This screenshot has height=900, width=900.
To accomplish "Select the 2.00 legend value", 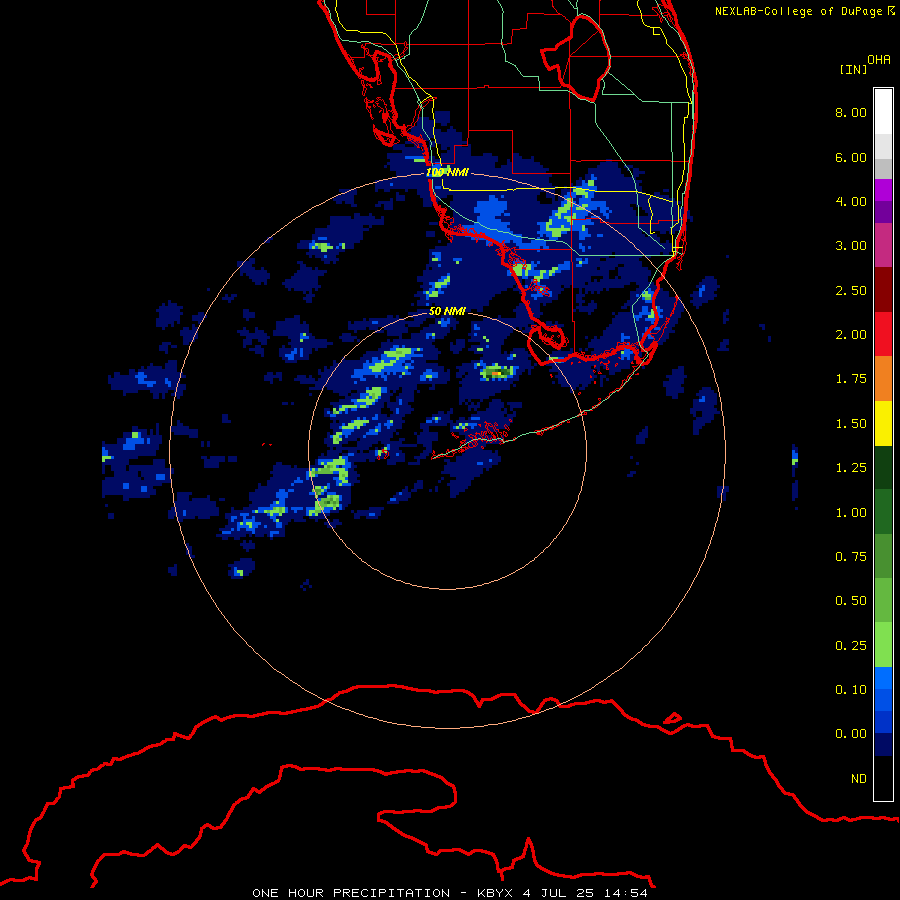I will tap(851, 335).
